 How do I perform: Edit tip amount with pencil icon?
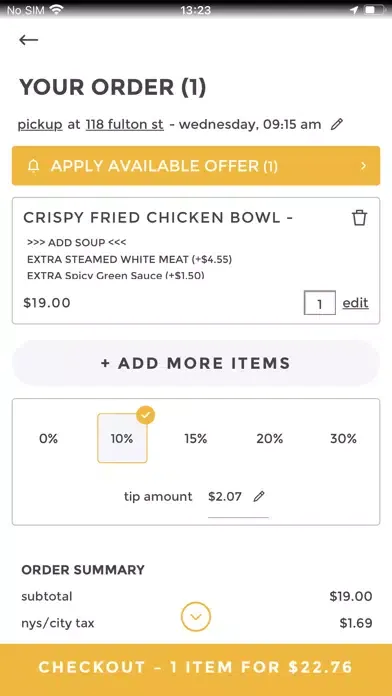coord(258,496)
